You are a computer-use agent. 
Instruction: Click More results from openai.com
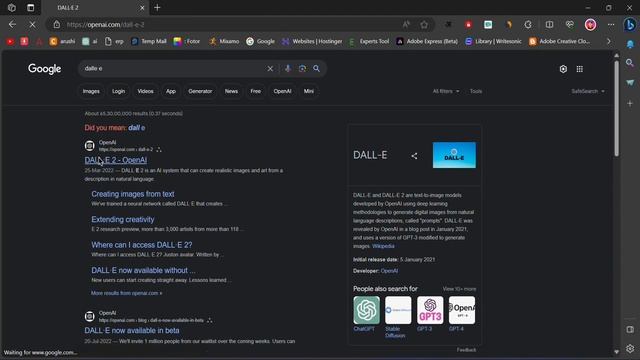click(127, 293)
